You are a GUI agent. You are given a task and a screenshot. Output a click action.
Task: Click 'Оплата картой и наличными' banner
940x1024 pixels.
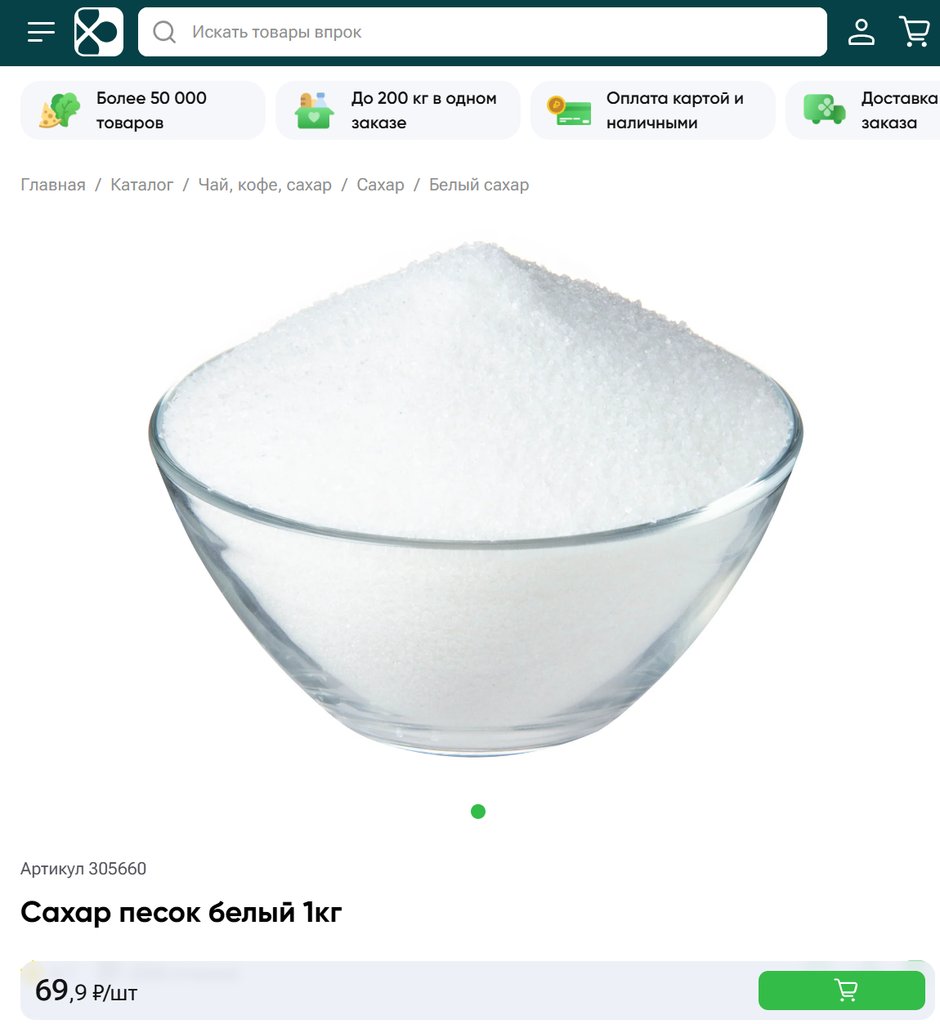coord(653,110)
